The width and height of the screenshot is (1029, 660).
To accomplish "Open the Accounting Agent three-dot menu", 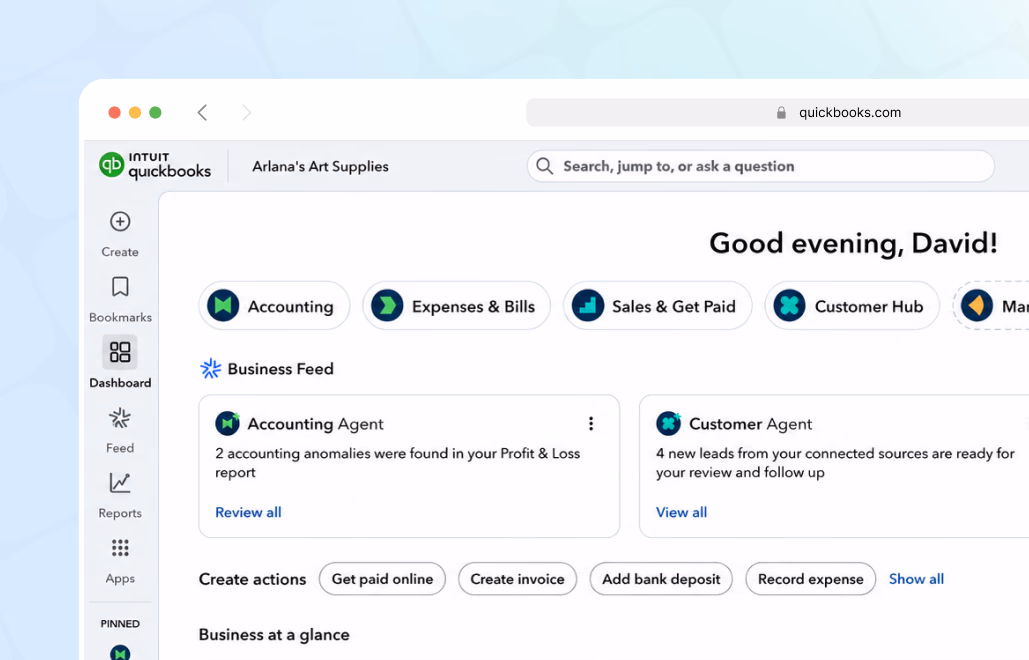I will point(591,424).
